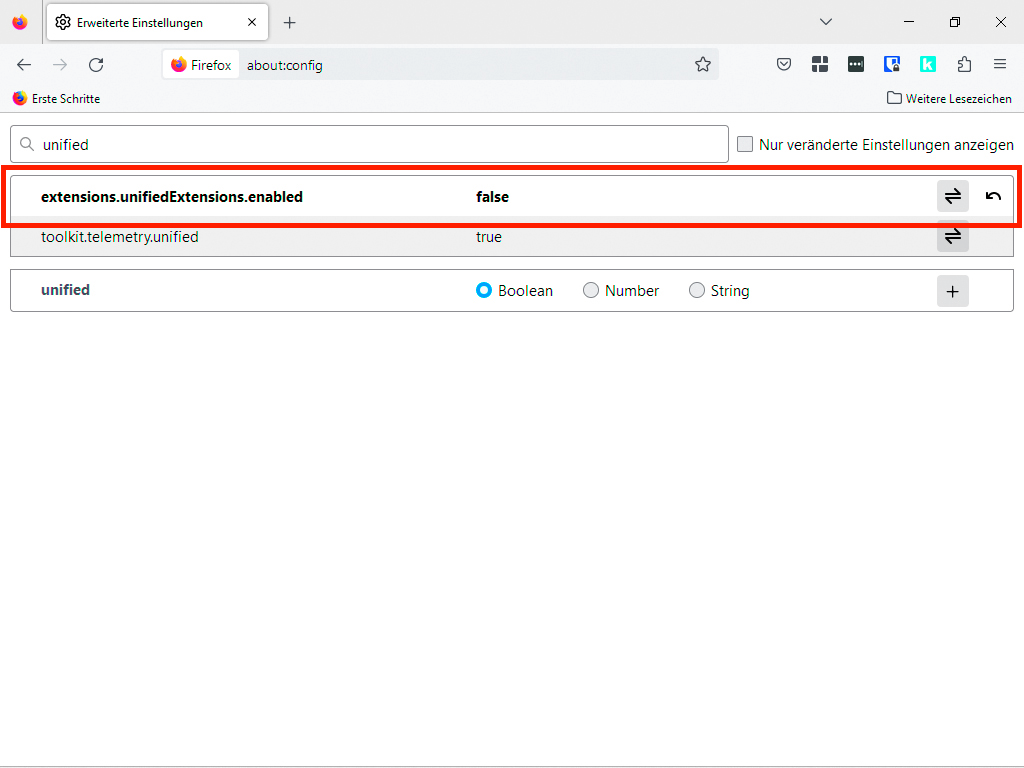Viewport: 1024px width, 768px height.
Task: Open the Firefox hamburger application menu
Action: tap(1000, 65)
